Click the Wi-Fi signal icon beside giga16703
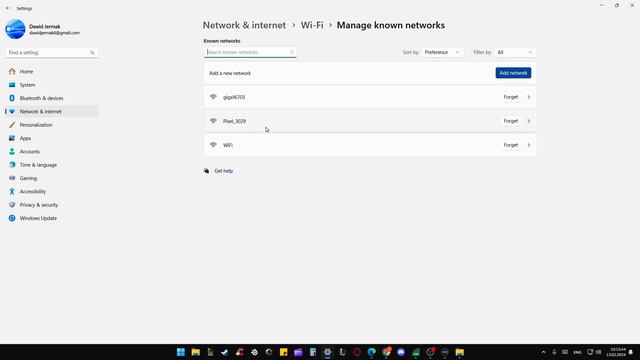The width and height of the screenshot is (640, 360). coord(213,97)
